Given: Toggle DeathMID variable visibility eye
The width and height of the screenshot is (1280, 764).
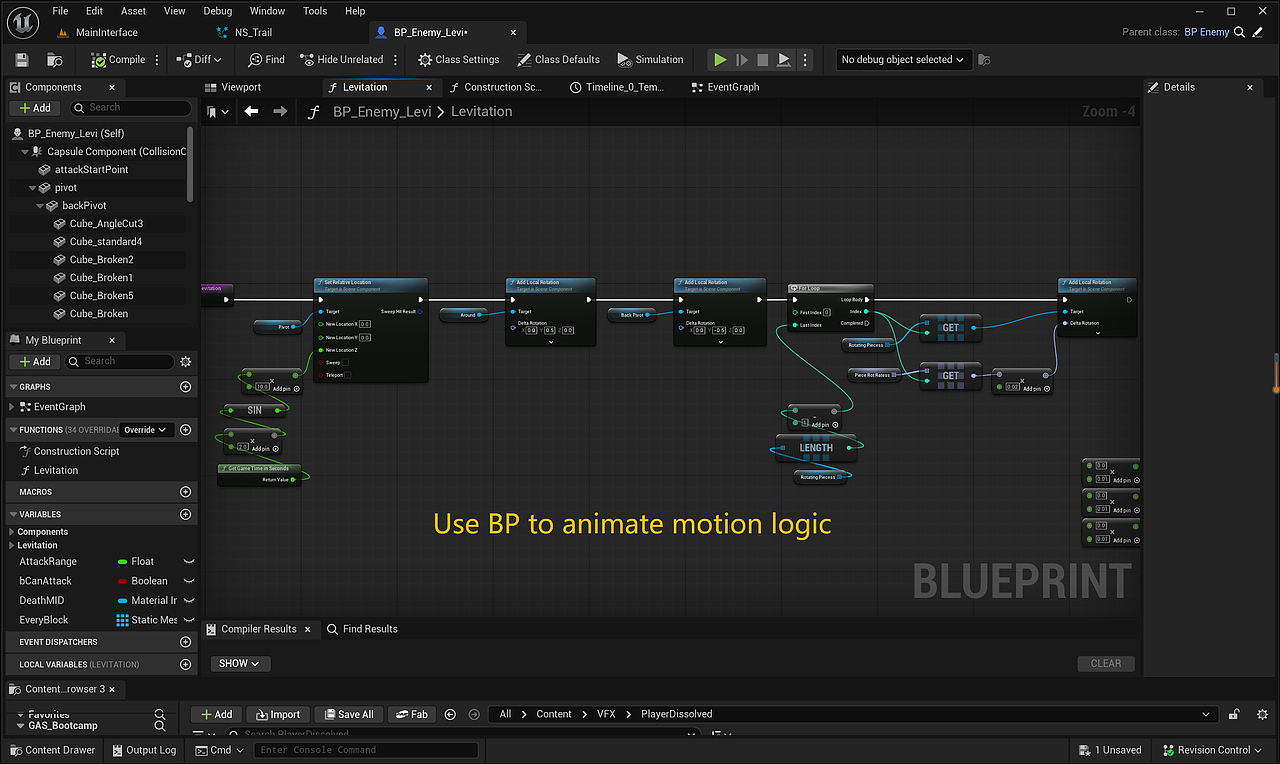Looking at the screenshot, I should point(188,601).
